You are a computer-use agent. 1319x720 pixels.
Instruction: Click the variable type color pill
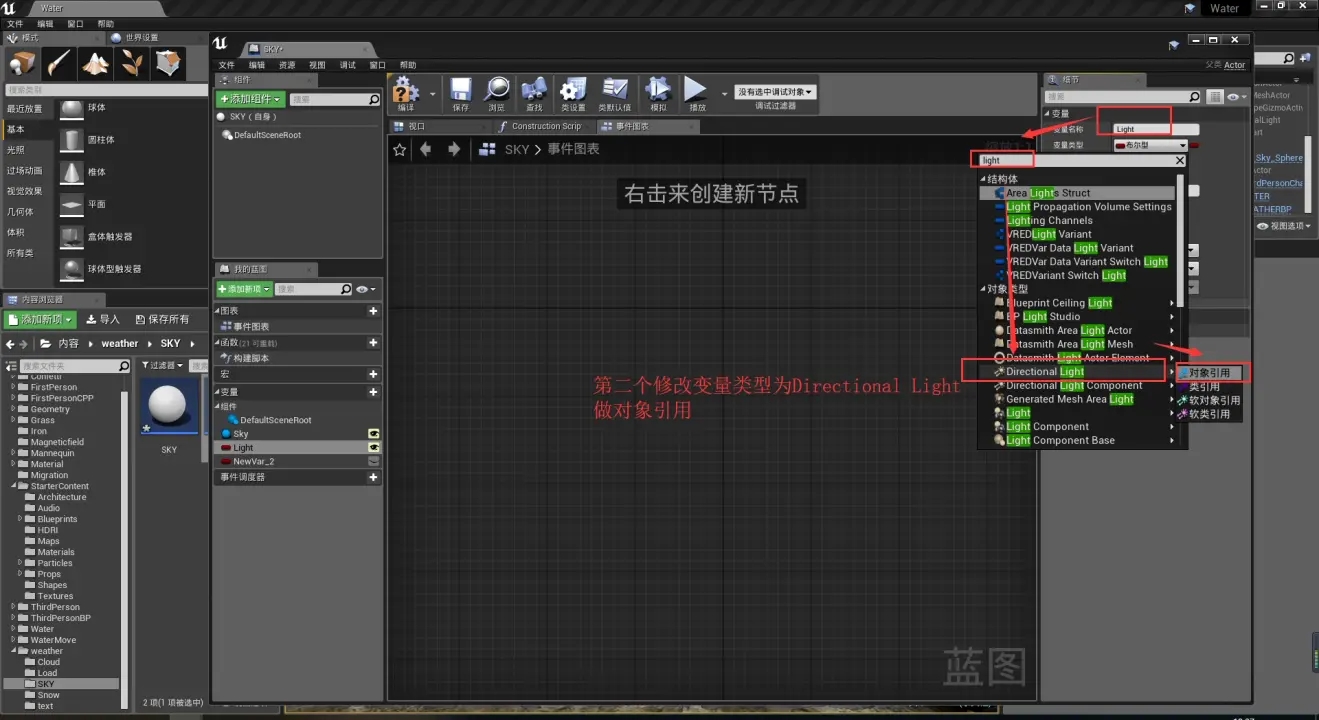[1193, 145]
